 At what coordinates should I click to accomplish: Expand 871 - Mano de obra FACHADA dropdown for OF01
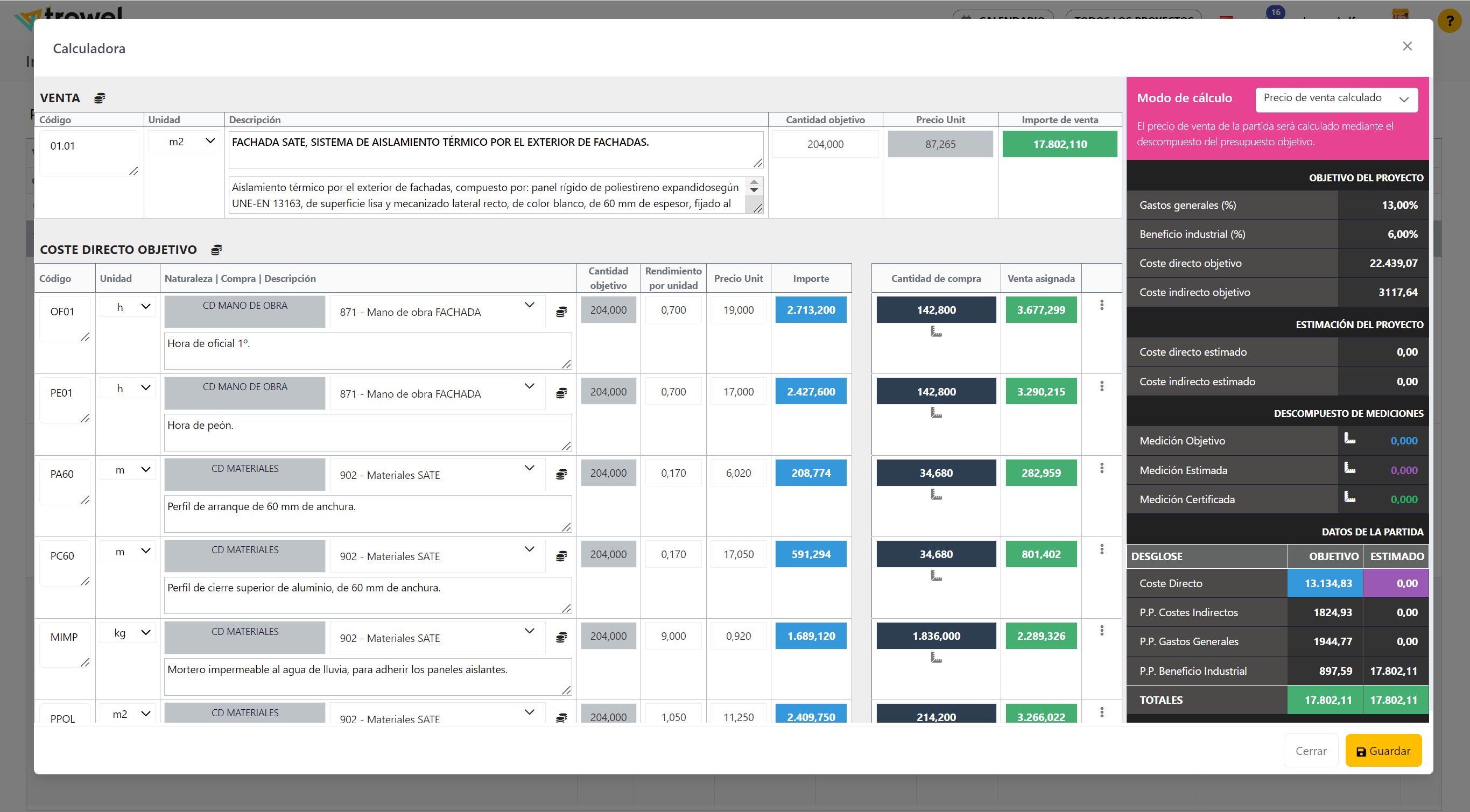click(x=437, y=312)
